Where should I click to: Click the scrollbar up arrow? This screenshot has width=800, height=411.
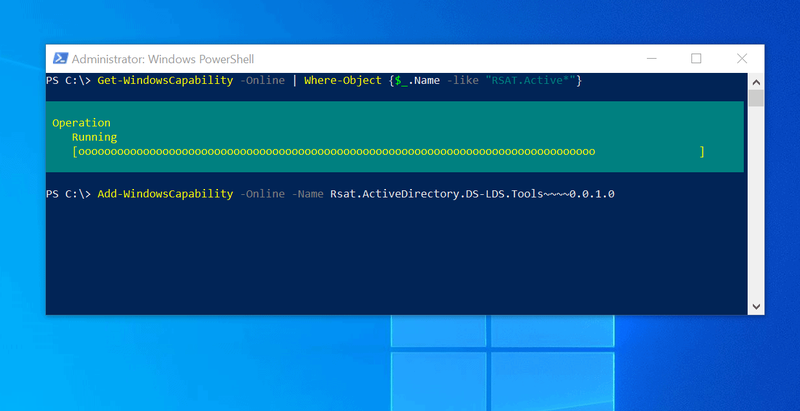point(756,82)
